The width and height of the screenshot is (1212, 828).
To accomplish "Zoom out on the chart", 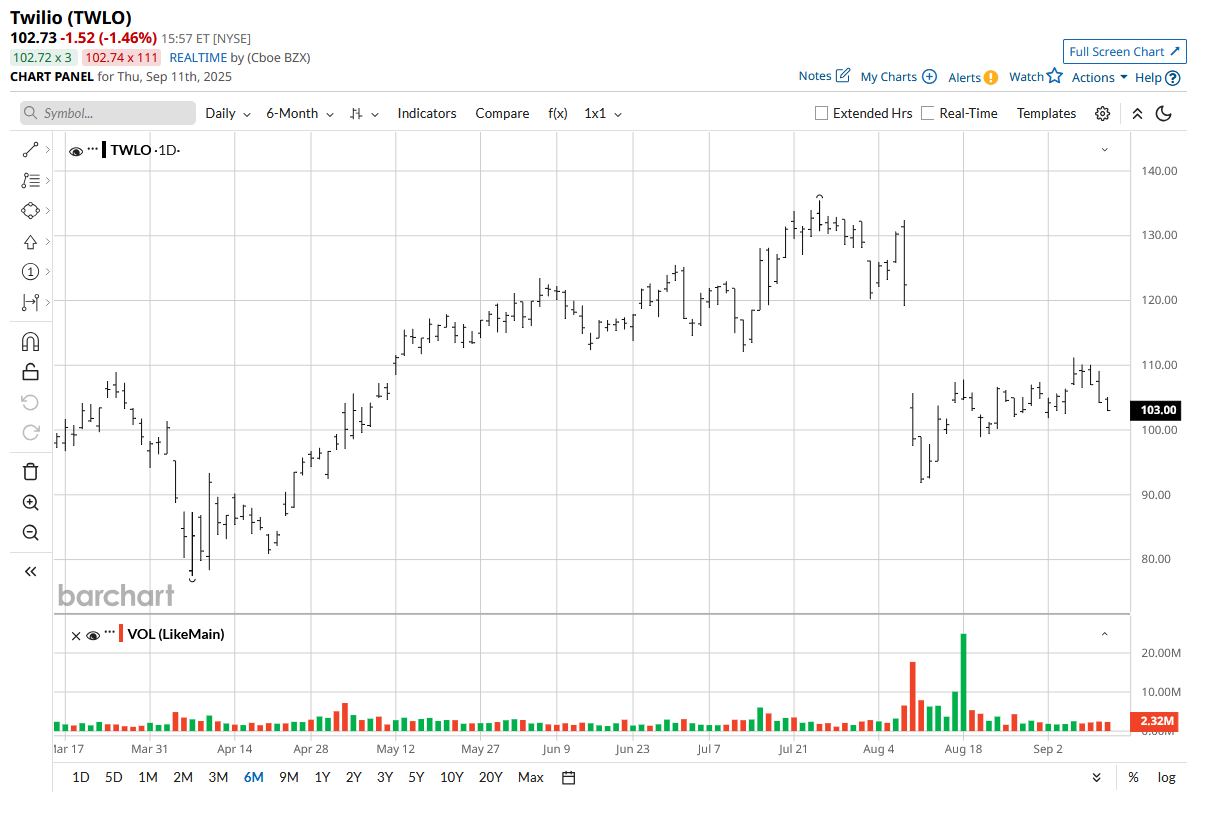I will pos(30,533).
